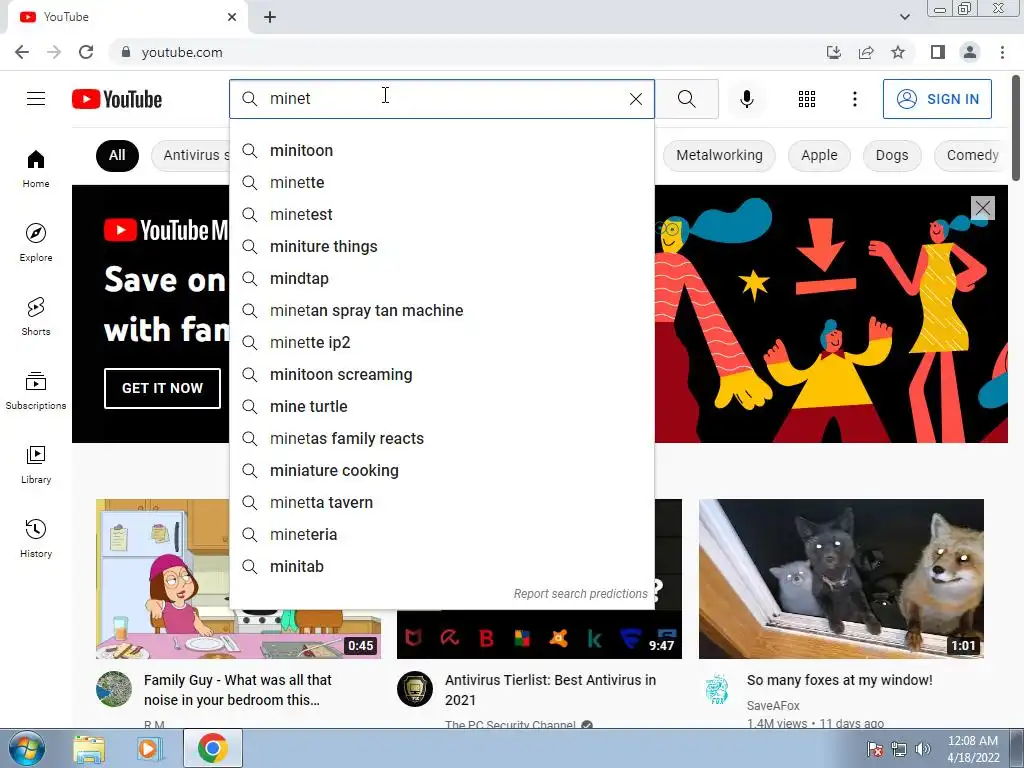Choose suggestion "minette ip2"
The image size is (1024, 768).
pyautogui.click(x=441, y=342)
